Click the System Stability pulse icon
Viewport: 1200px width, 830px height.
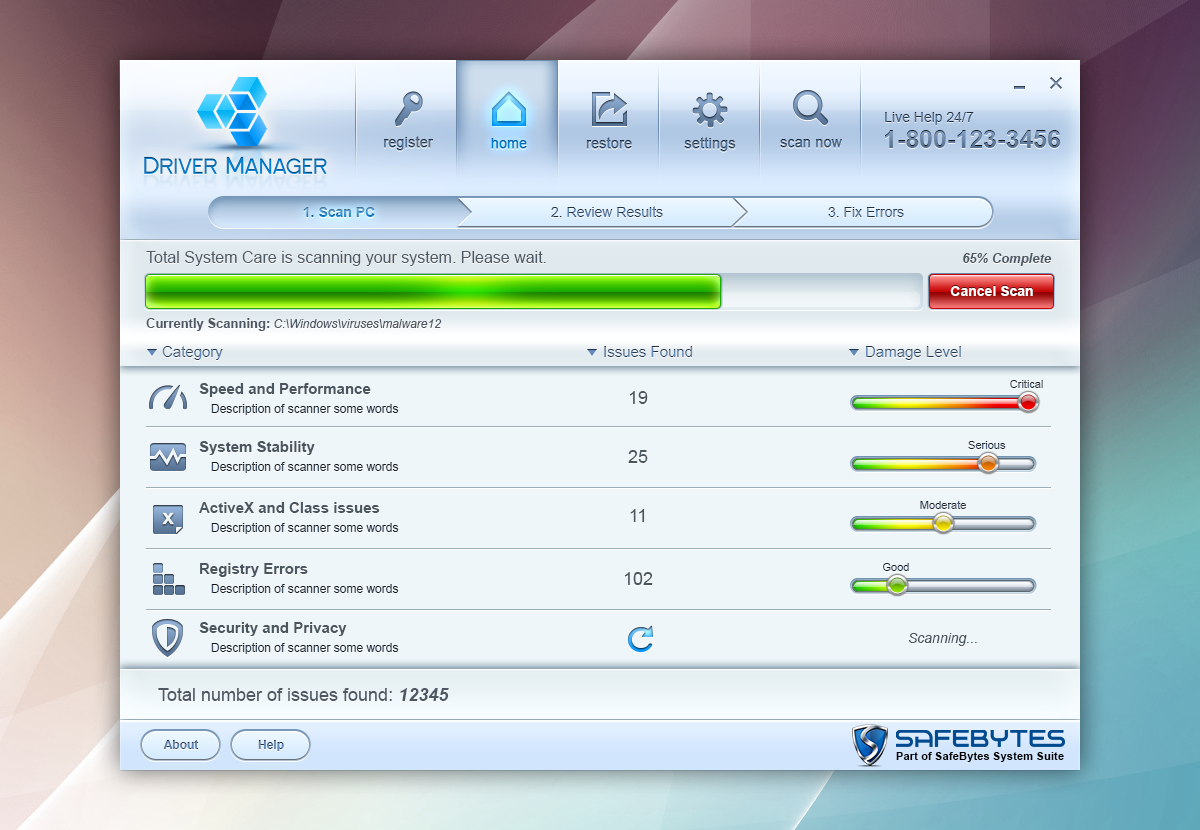tap(167, 457)
